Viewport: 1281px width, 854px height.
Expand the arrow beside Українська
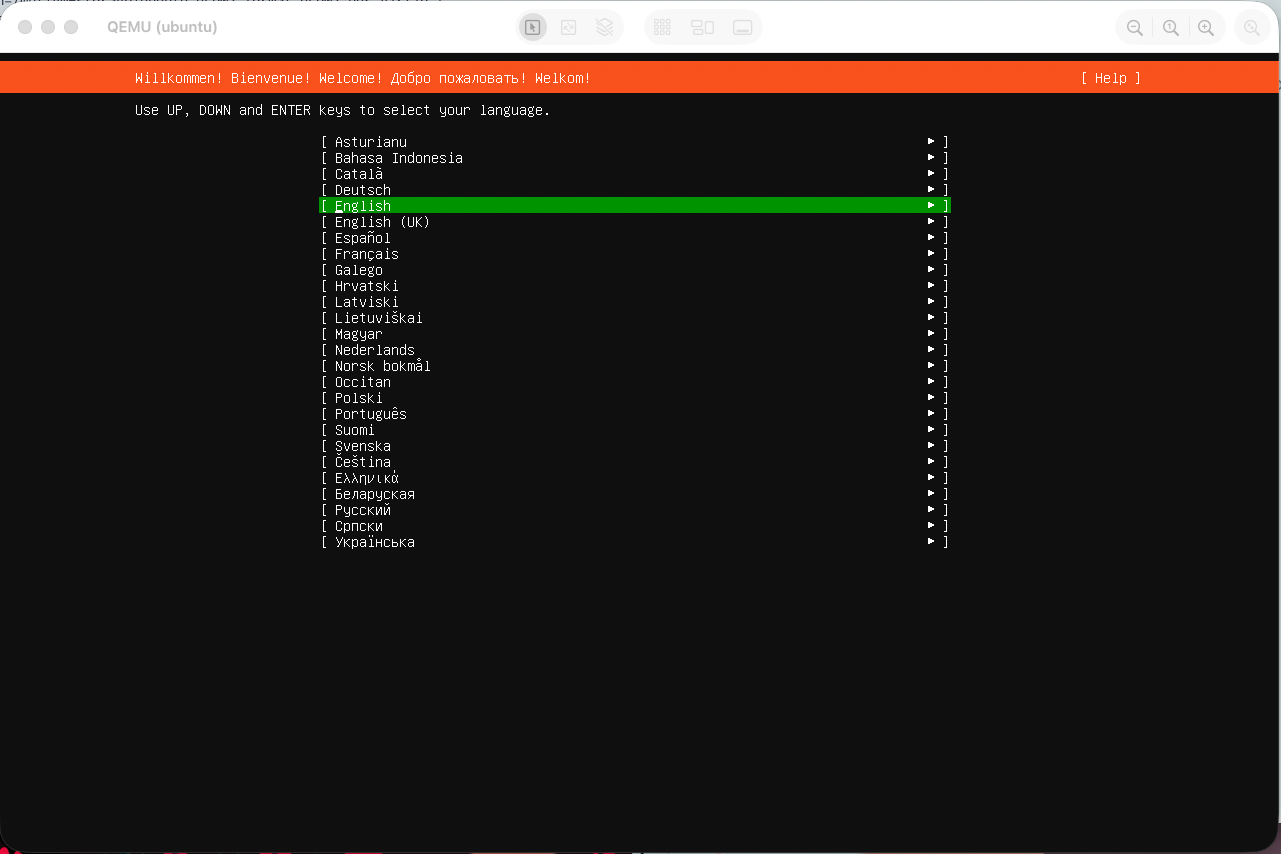pyautogui.click(x=931, y=542)
